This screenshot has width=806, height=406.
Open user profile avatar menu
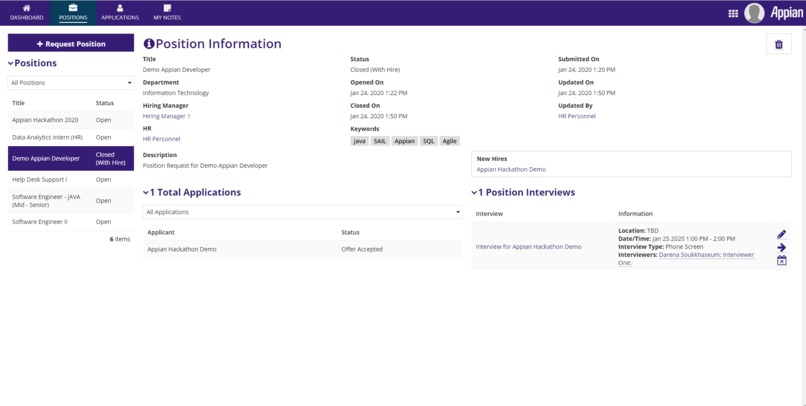point(754,13)
